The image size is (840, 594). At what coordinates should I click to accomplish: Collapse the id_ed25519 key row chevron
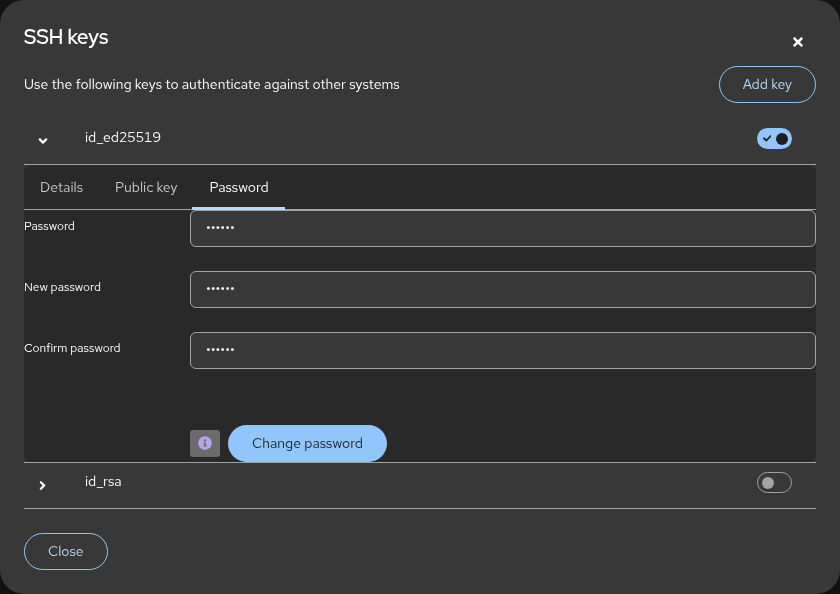pos(43,140)
